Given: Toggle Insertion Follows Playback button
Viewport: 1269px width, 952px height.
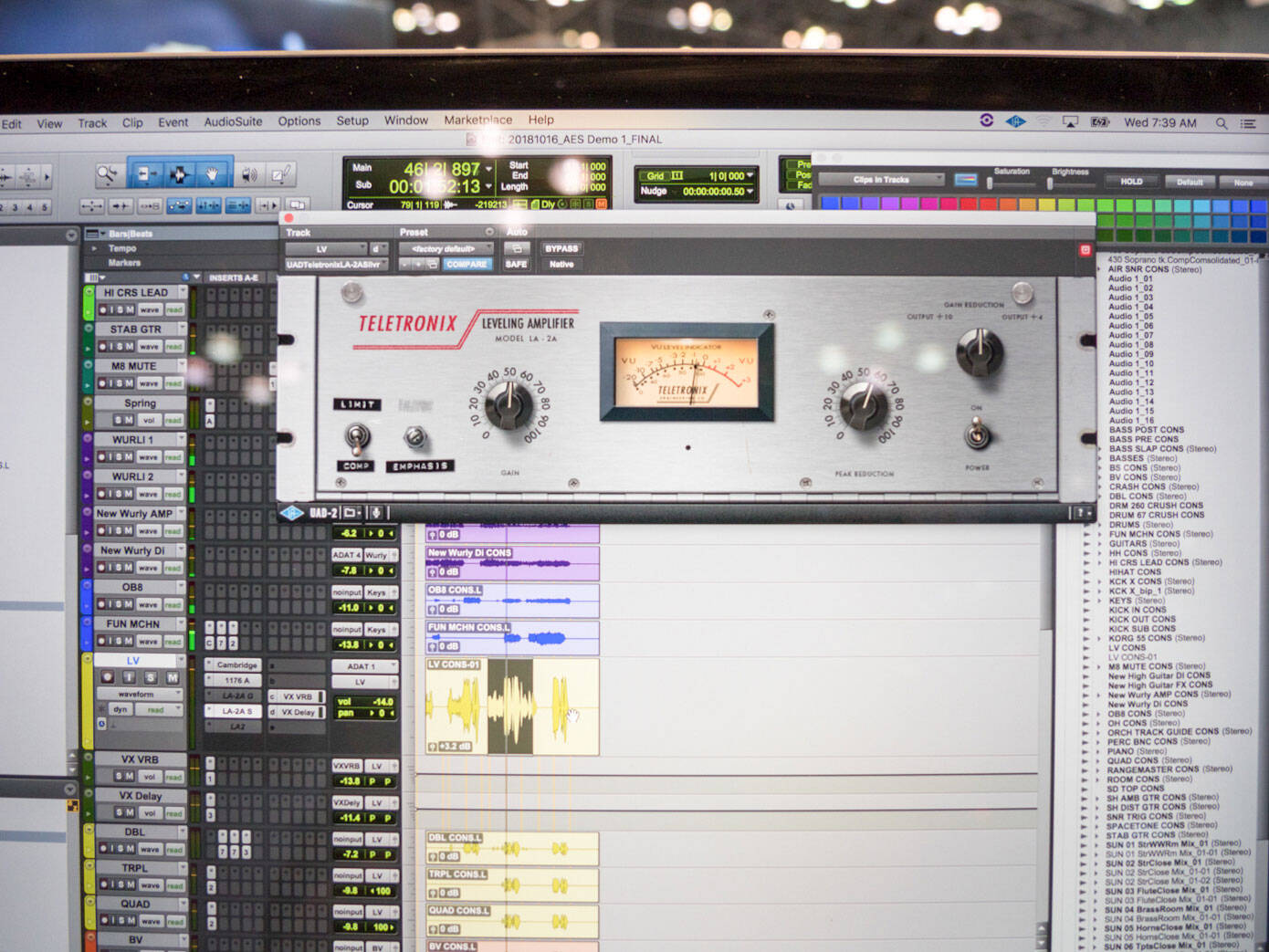Looking at the screenshot, I should (267, 206).
